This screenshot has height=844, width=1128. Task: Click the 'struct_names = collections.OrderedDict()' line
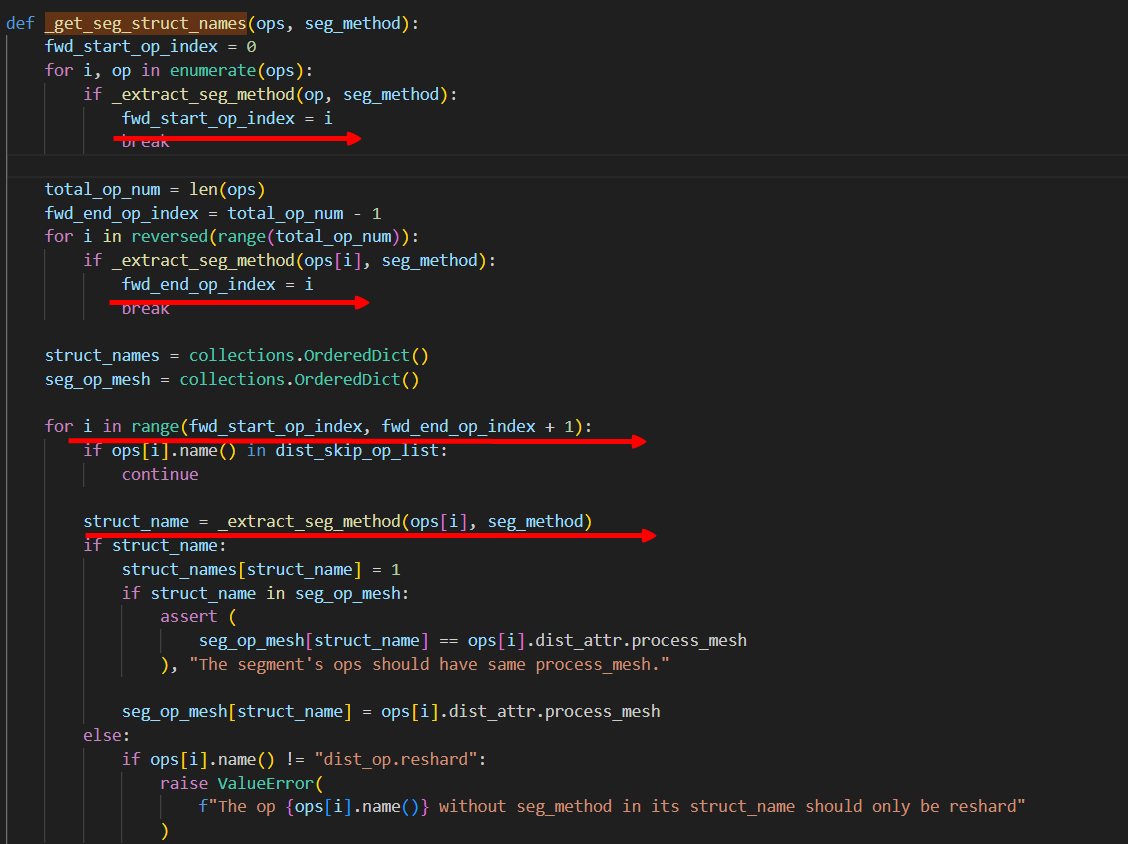[236, 355]
